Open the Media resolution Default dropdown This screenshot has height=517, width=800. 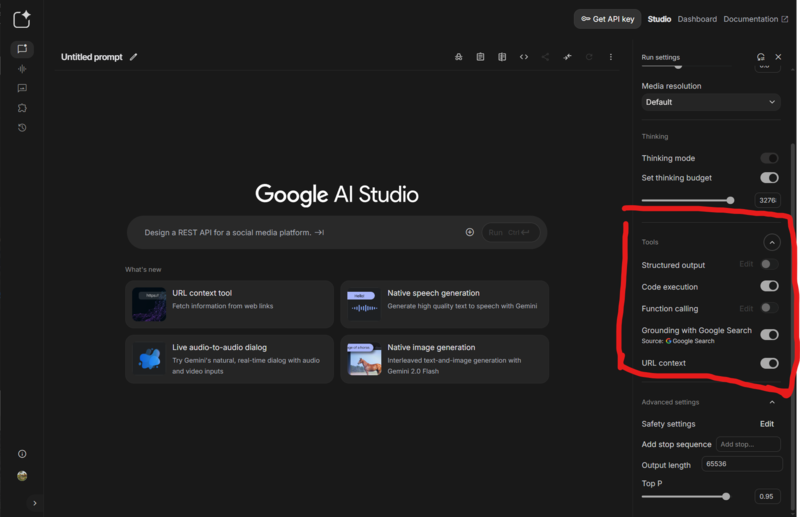pos(711,102)
